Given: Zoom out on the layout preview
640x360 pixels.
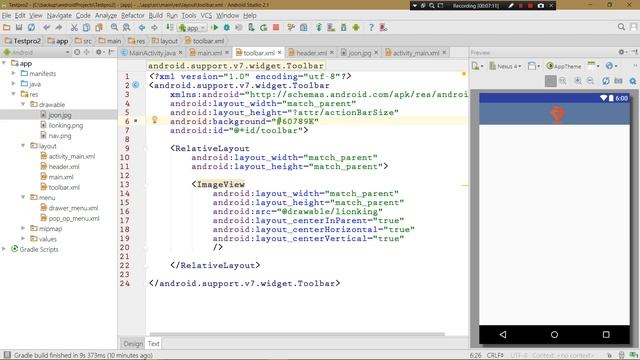Looking at the screenshot, I should coord(590,81).
